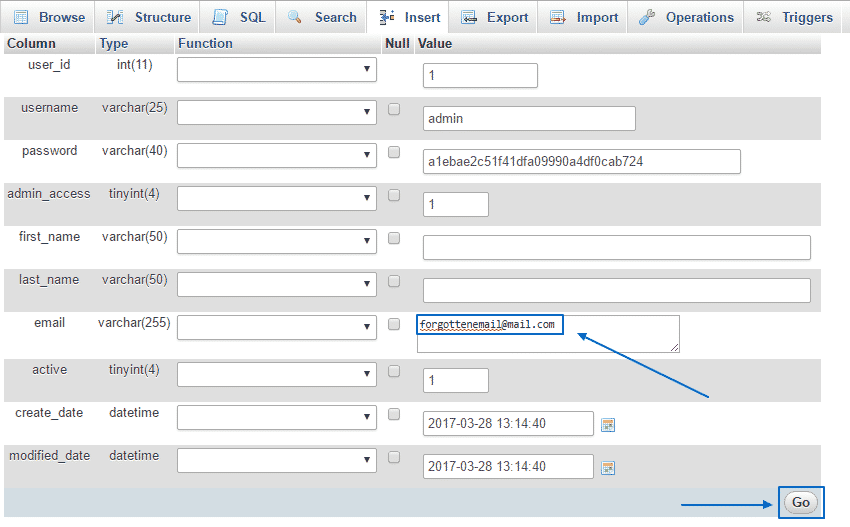Click the Import tab icon

pos(558,17)
